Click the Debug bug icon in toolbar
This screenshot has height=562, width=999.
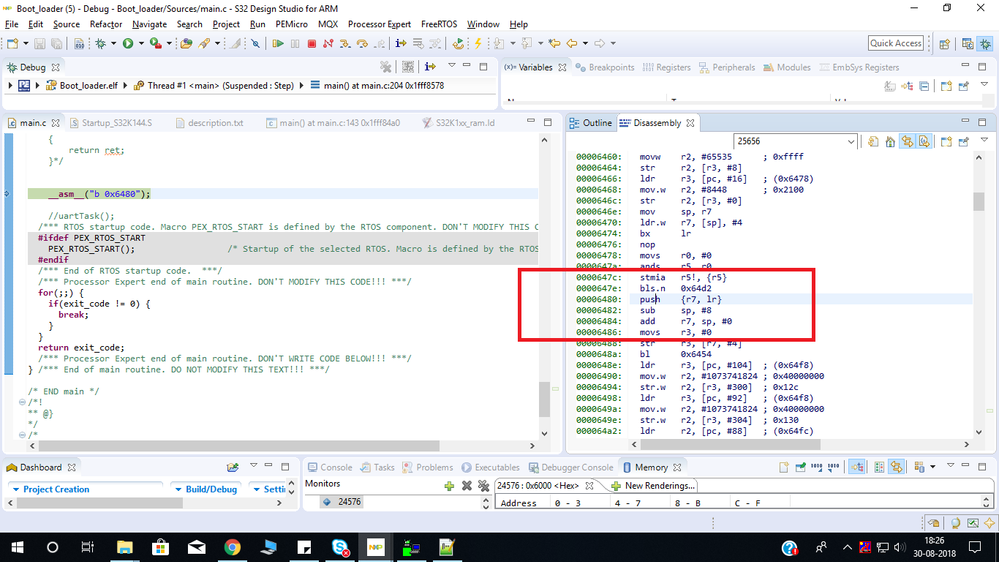[x=101, y=43]
